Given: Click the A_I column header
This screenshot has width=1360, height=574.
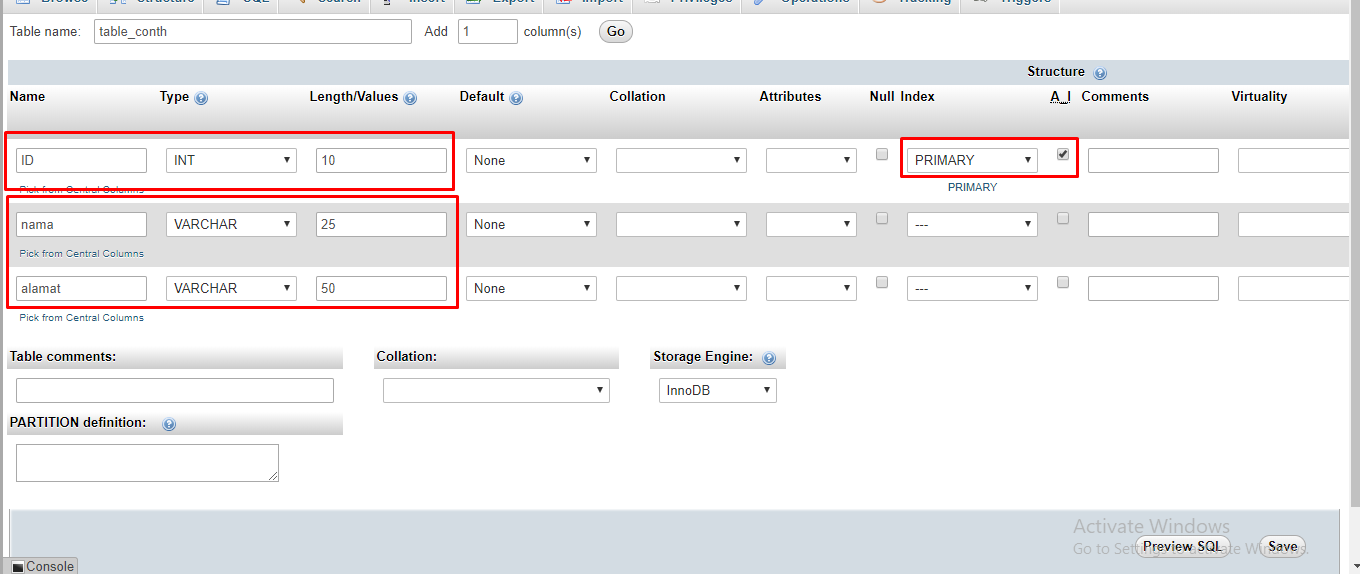Looking at the screenshot, I should (1061, 97).
